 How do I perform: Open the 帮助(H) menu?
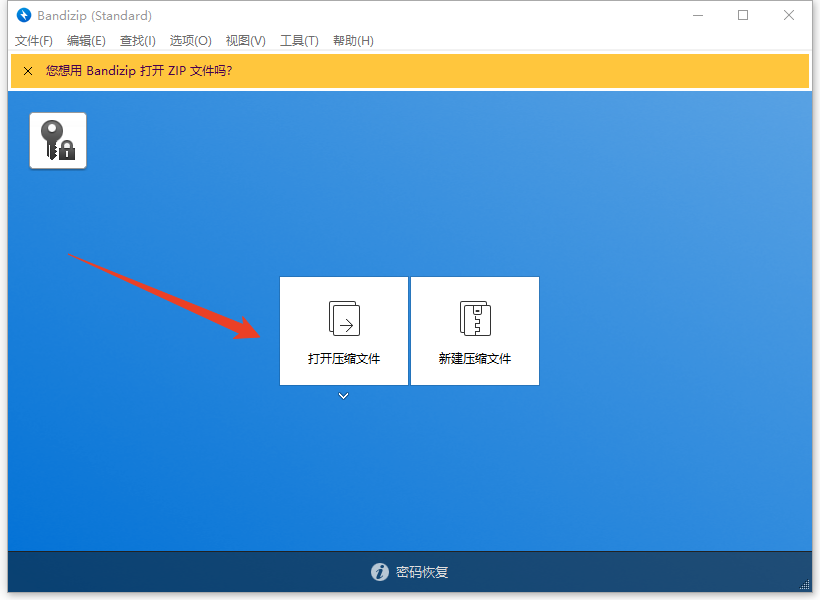click(x=353, y=41)
